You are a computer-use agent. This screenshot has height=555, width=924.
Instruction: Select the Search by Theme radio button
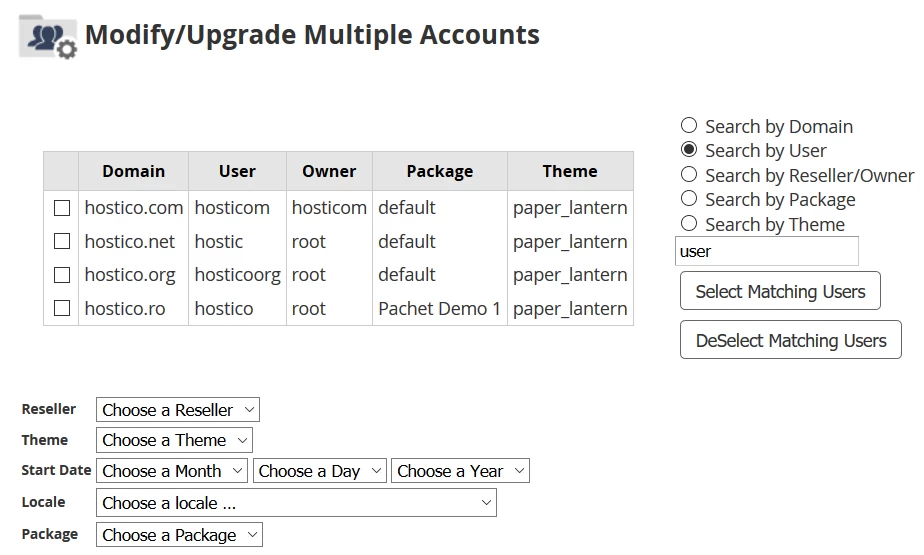pos(689,224)
